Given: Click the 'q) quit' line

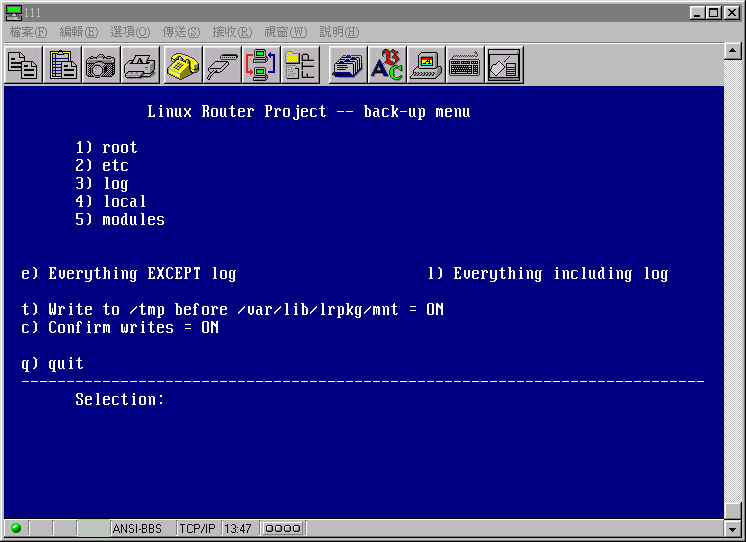Looking at the screenshot, I should pyautogui.click(x=52, y=364).
